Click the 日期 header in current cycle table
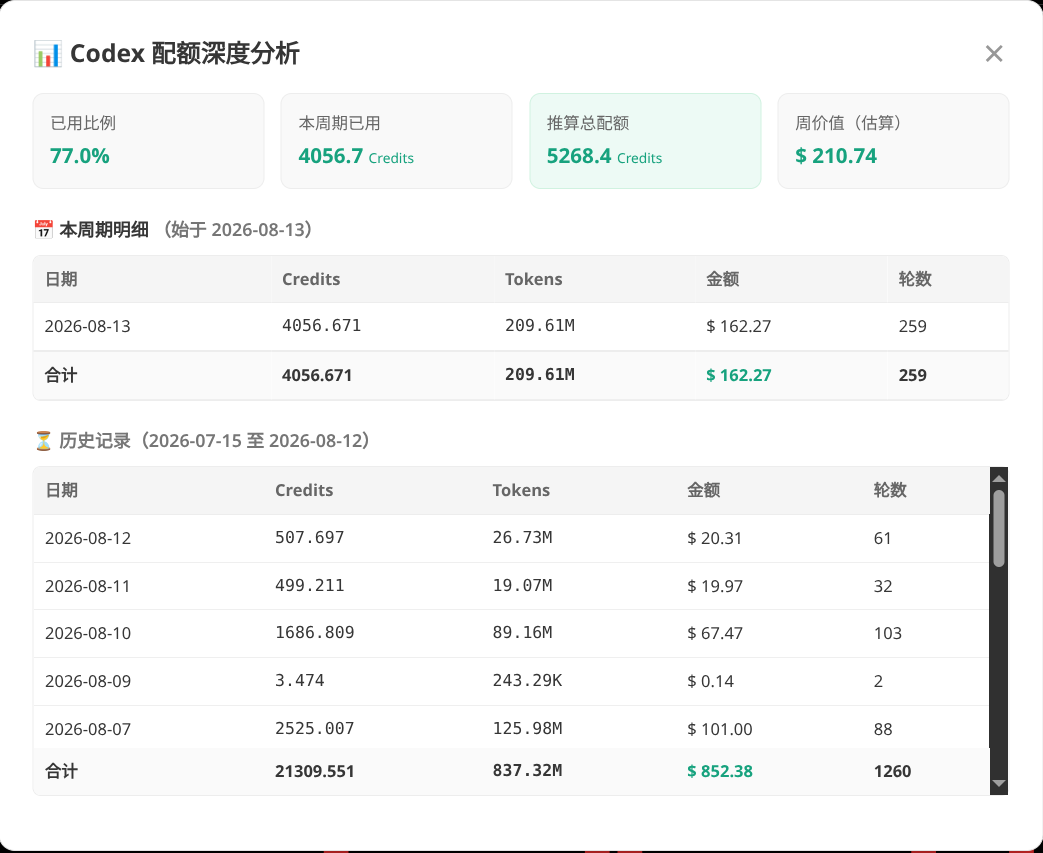Screen dimensions: 1043x853 pyautogui.click(x=61, y=279)
